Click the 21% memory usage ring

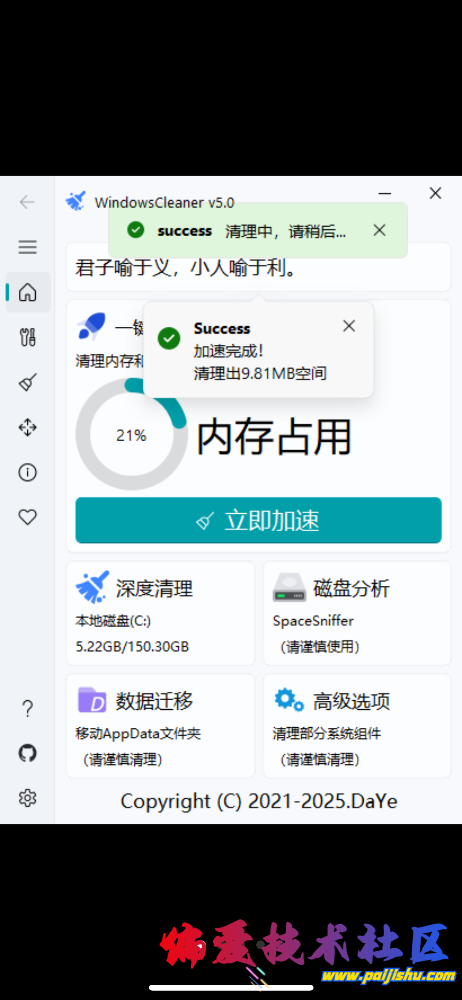click(131, 435)
